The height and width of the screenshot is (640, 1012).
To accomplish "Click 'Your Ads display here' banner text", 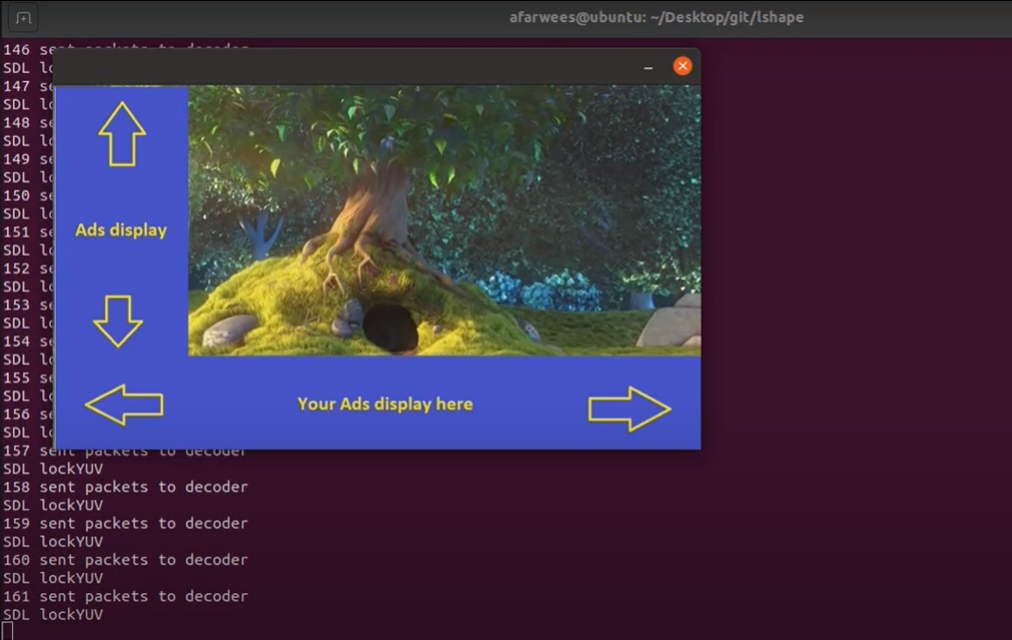I will 385,404.
